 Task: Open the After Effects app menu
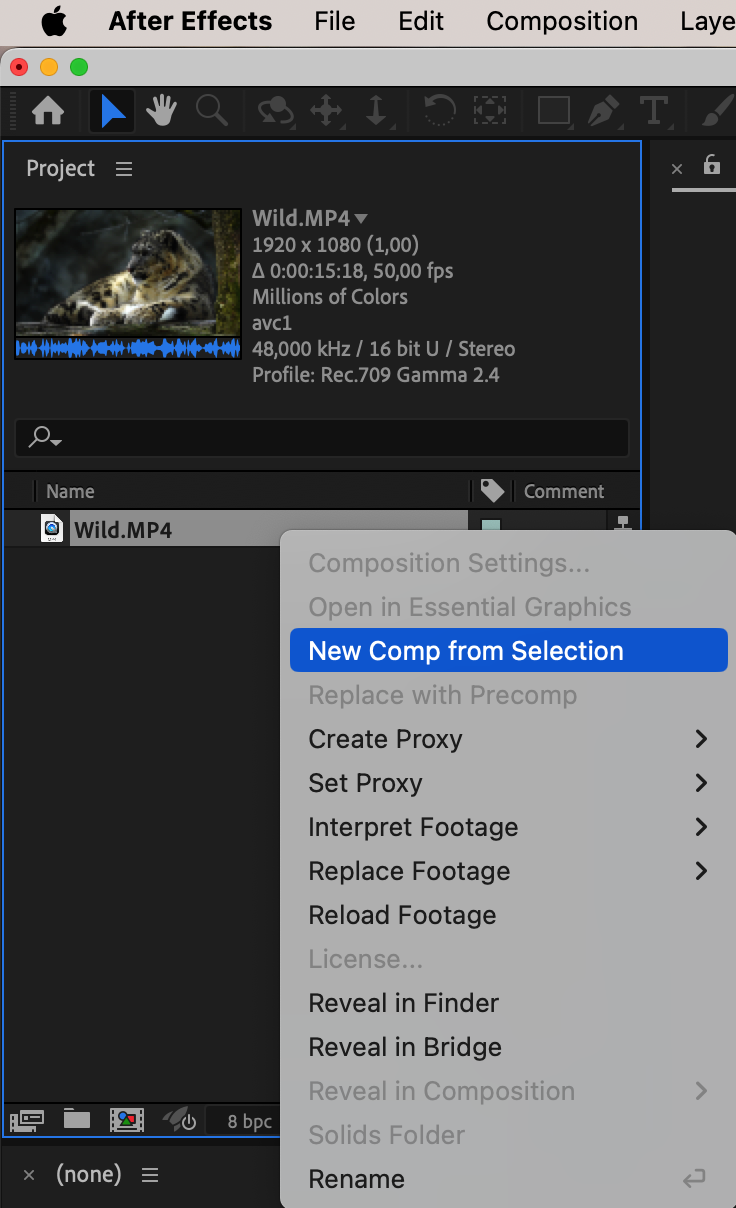coord(190,21)
